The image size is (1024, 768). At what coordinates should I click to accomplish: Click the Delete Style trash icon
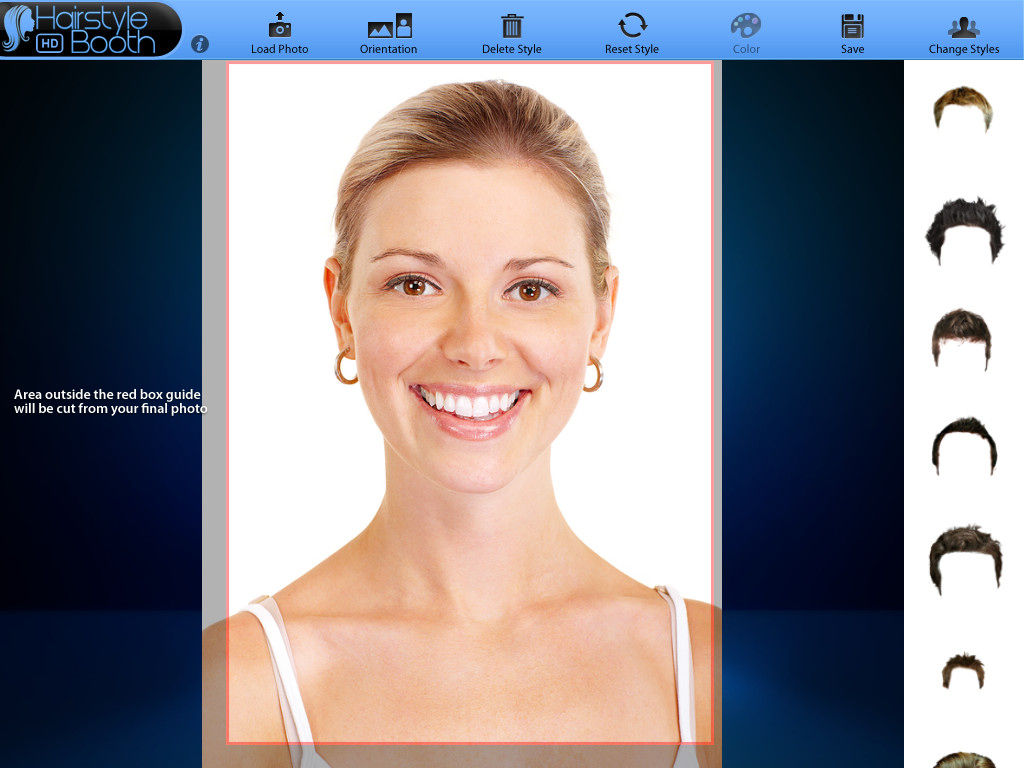[512, 26]
